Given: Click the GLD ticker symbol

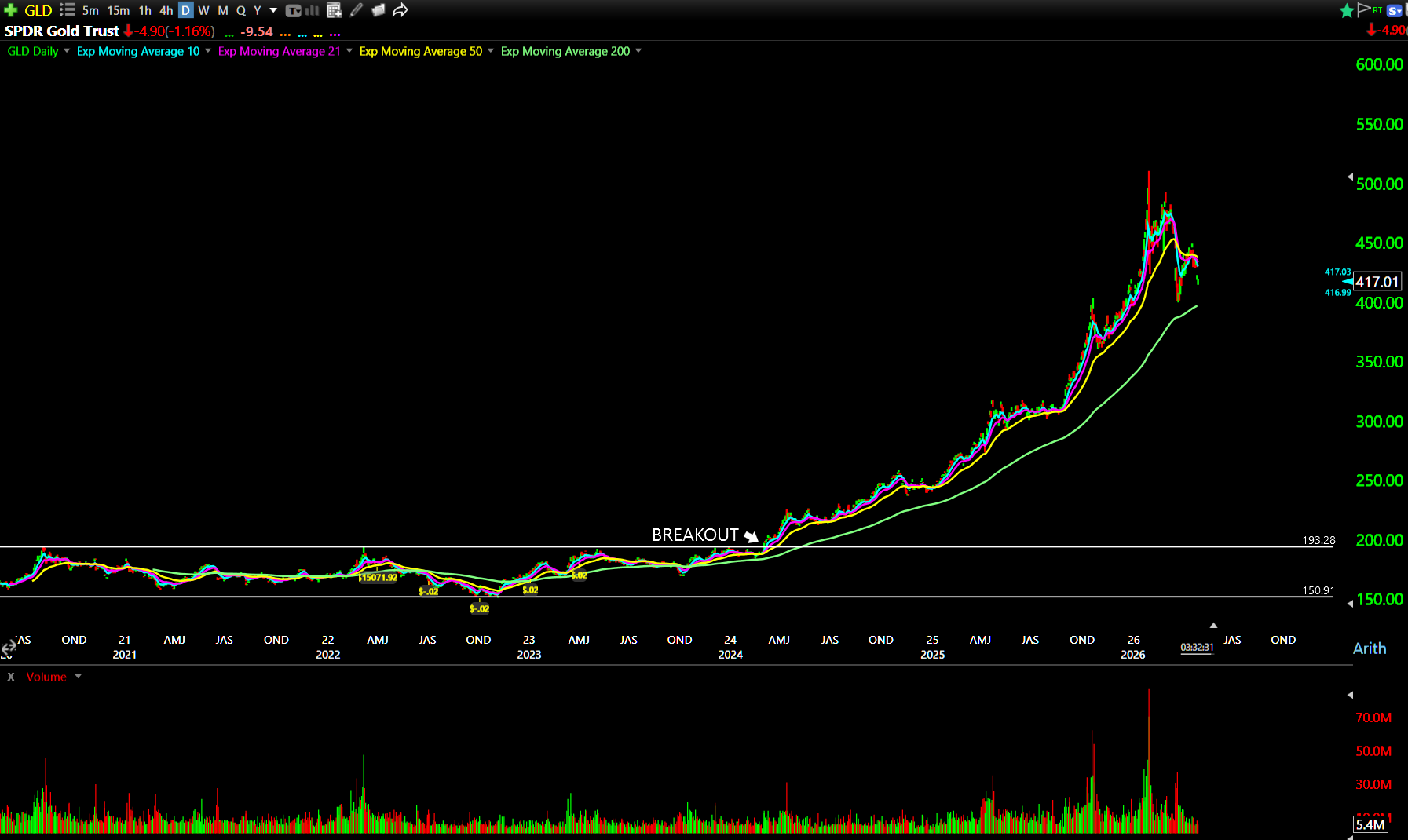Looking at the screenshot, I should coord(38,10).
